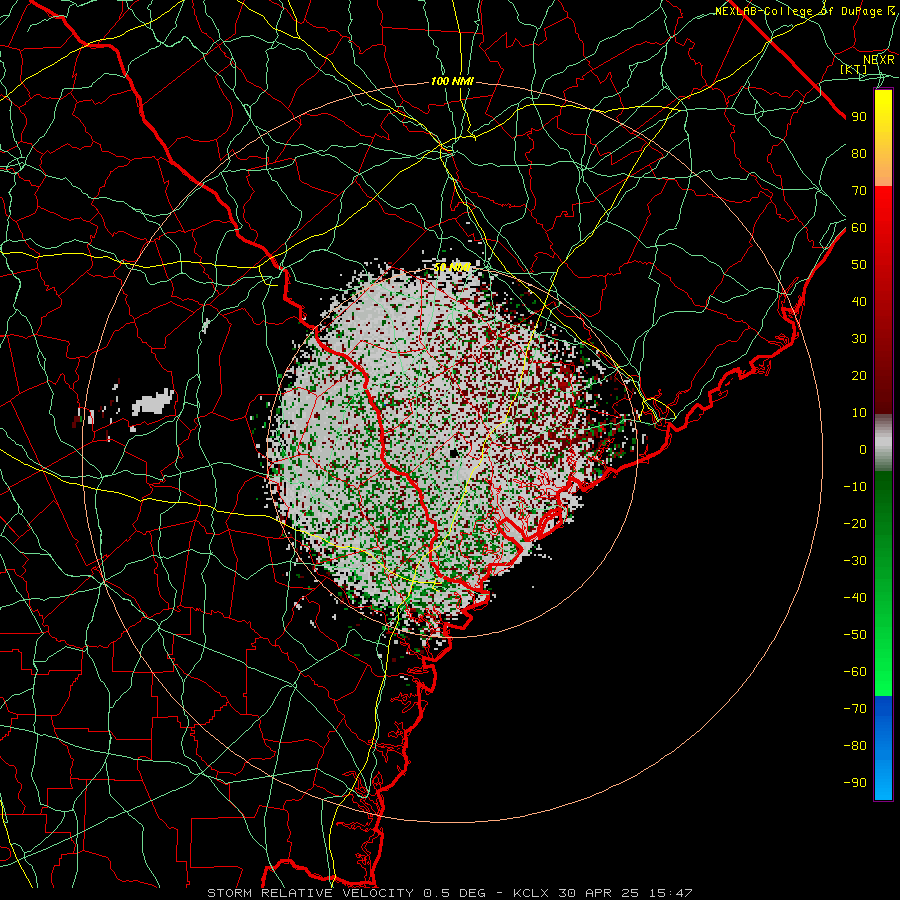The height and width of the screenshot is (900, 900).
Task: Click the isolated gray echo west of radar
Action: pyautogui.click(x=153, y=402)
